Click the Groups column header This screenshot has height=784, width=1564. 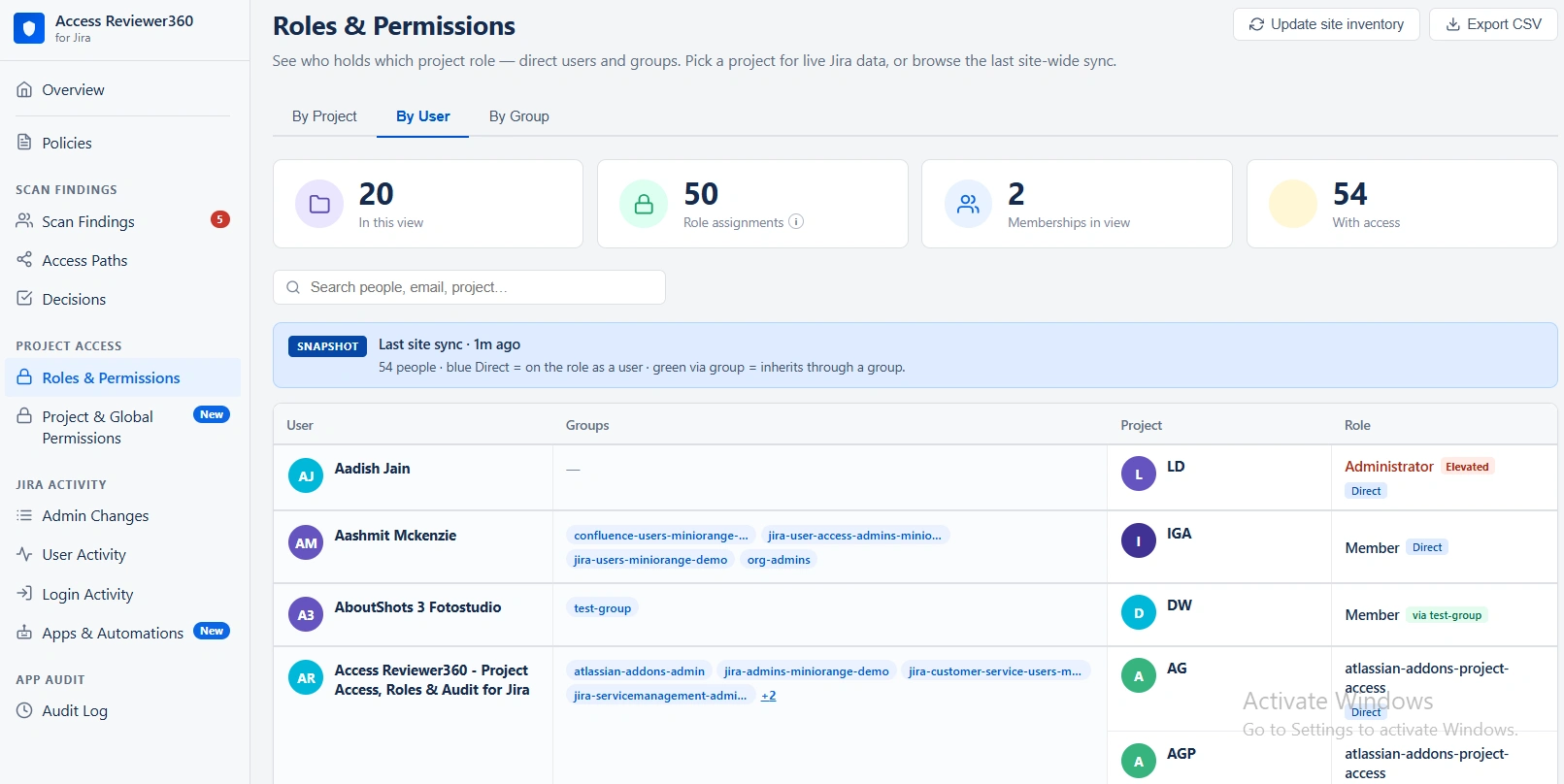click(x=587, y=425)
